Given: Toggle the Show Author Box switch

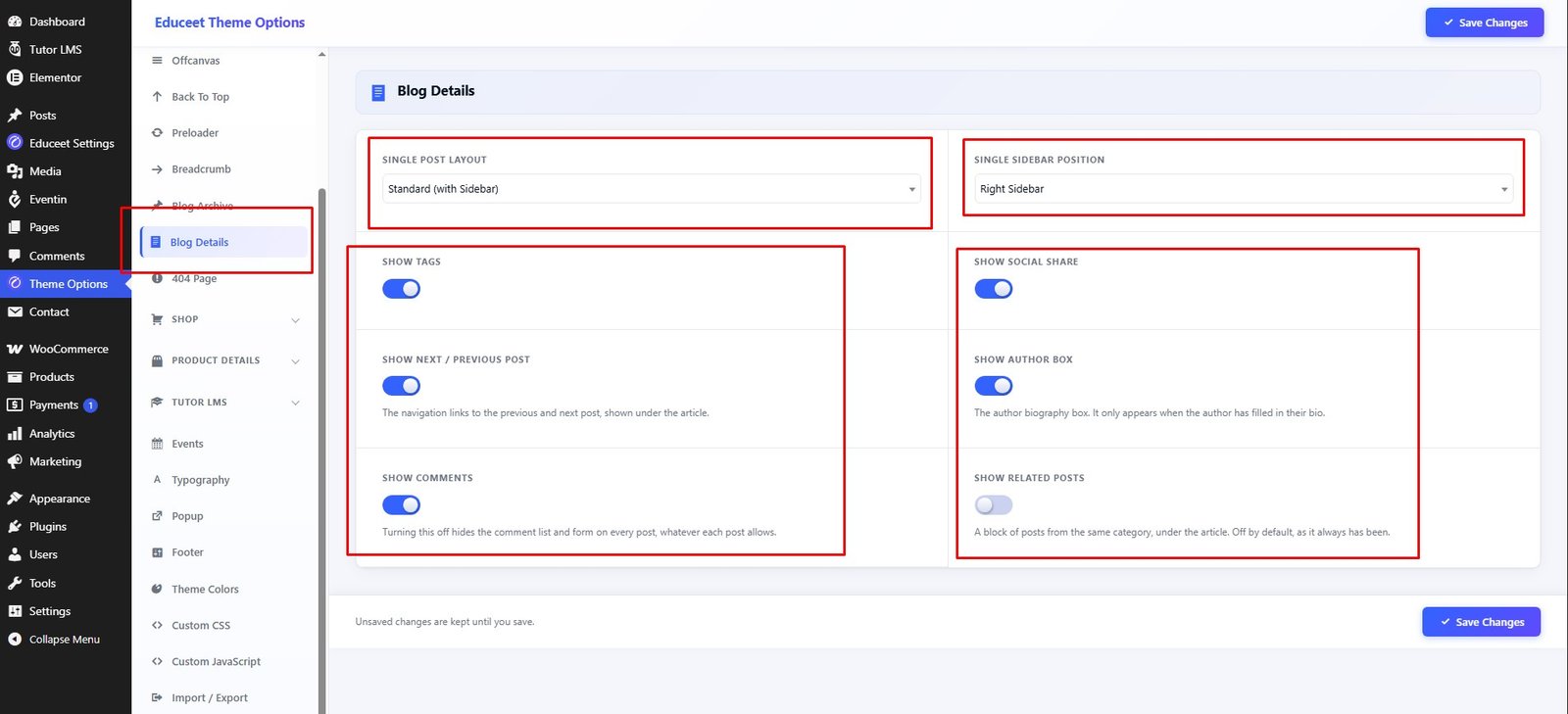Looking at the screenshot, I should coord(993,386).
